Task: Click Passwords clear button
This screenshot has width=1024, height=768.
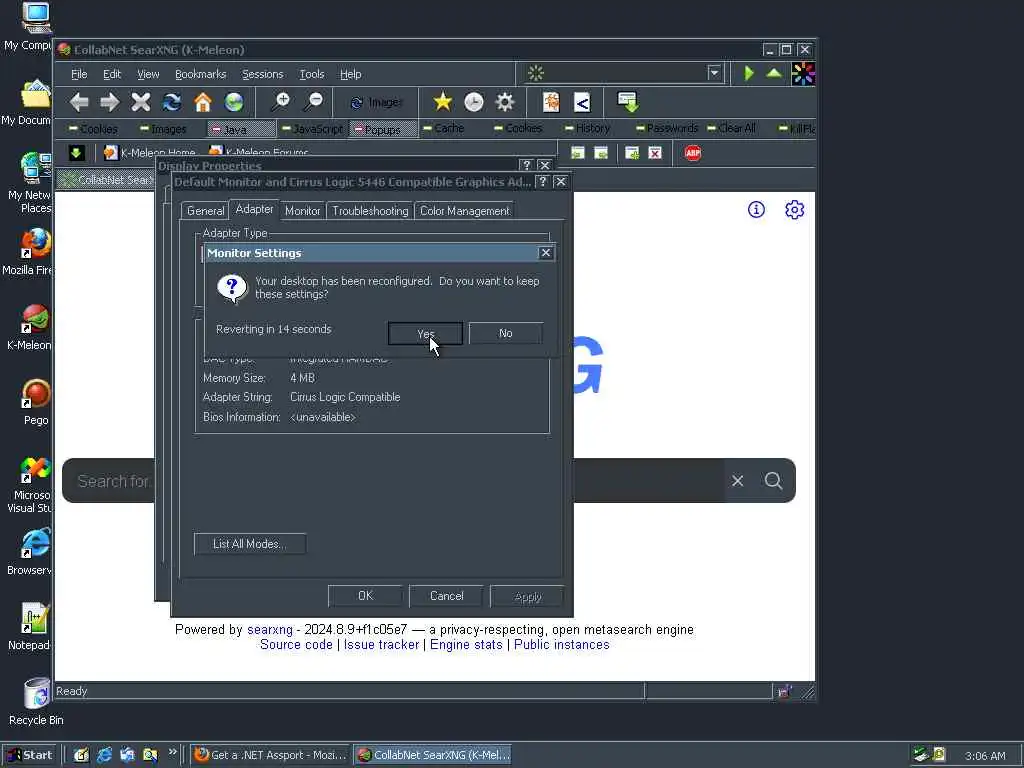Action: pos(667,128)
